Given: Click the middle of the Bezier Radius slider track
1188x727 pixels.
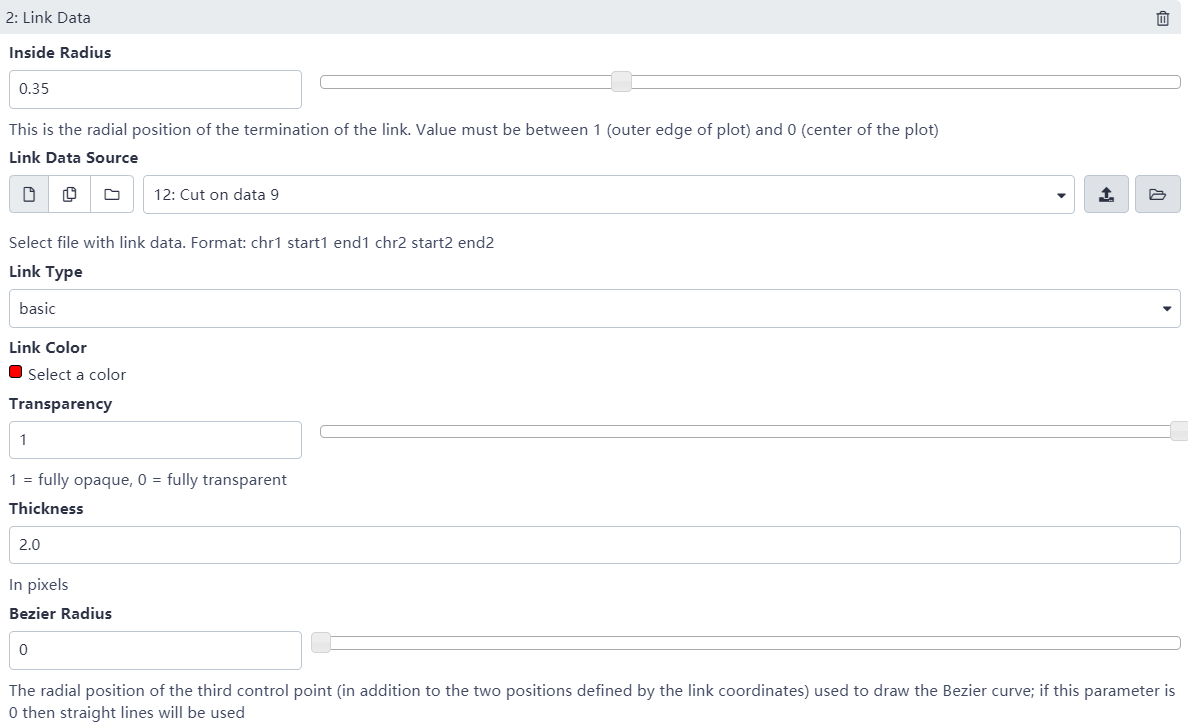Looking at the screenshot, I should pyautogui.click(x=750, y=643).
